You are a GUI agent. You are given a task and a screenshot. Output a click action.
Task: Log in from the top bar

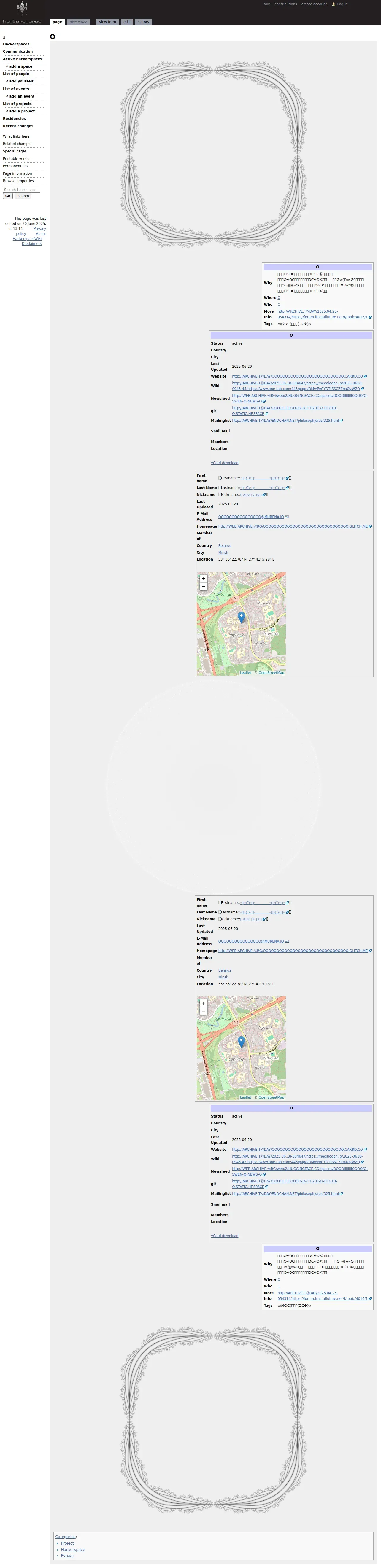point(342,4)
